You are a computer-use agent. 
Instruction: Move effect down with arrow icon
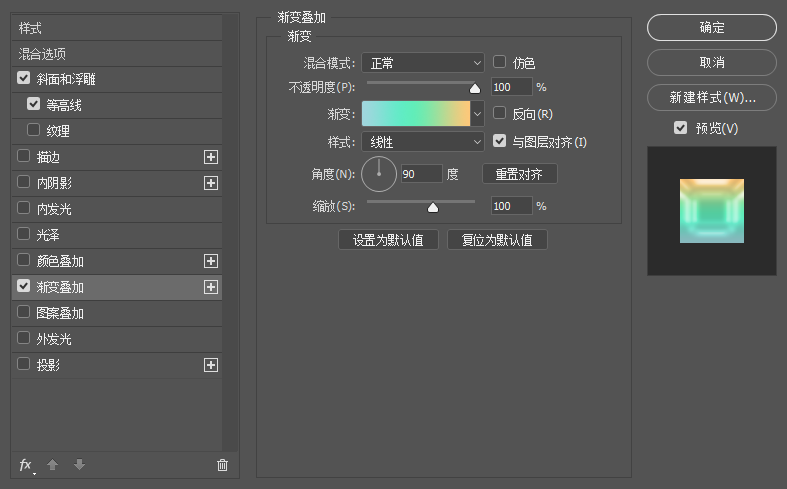click(x=79, y=465)
